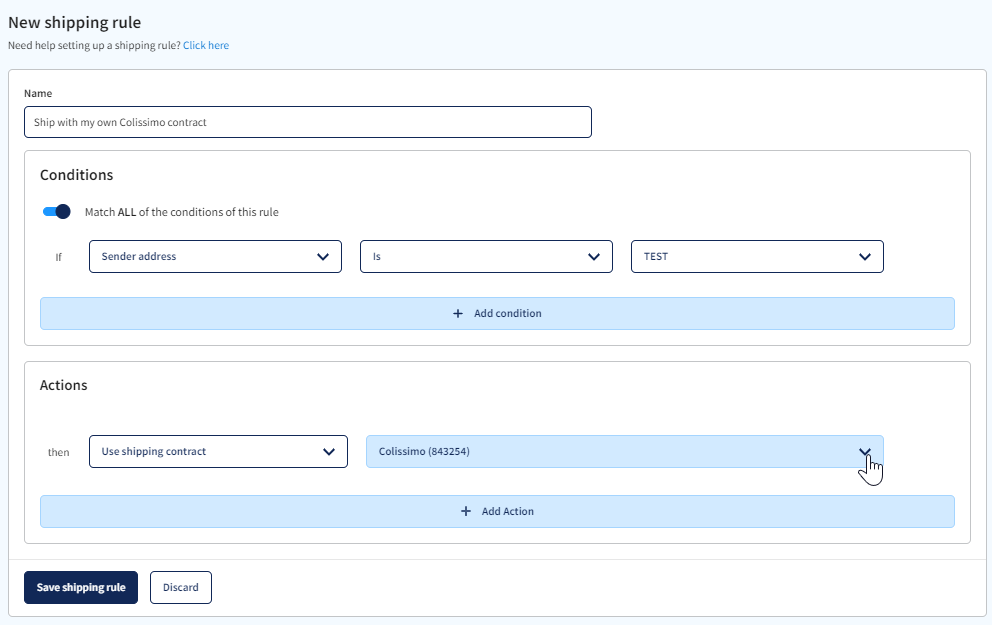Add another action to the rule
The height and width of the screenshot is (625, 992).
497,511
